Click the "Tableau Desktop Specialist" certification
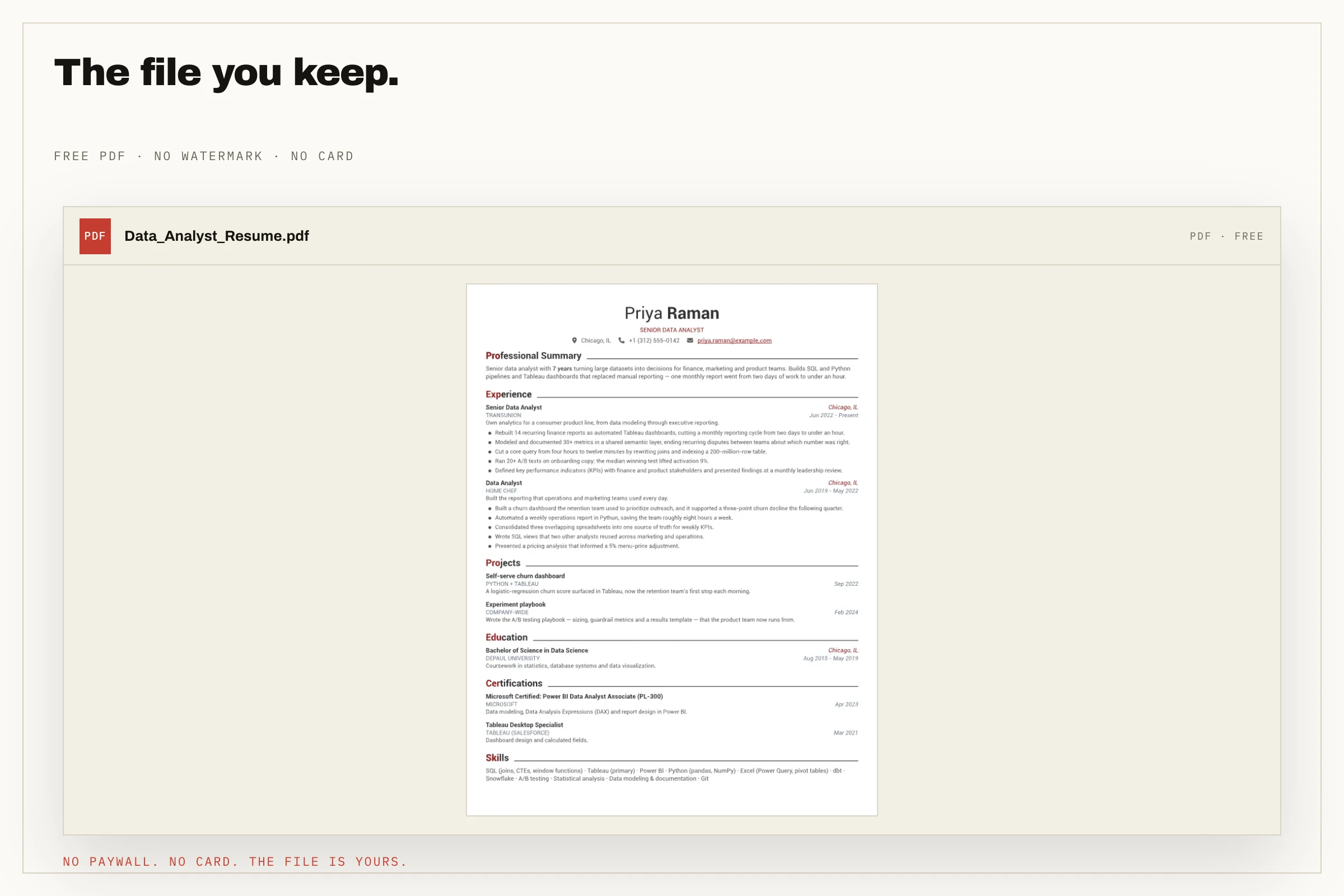1344x896 pixels. click(x=524, y=725)
